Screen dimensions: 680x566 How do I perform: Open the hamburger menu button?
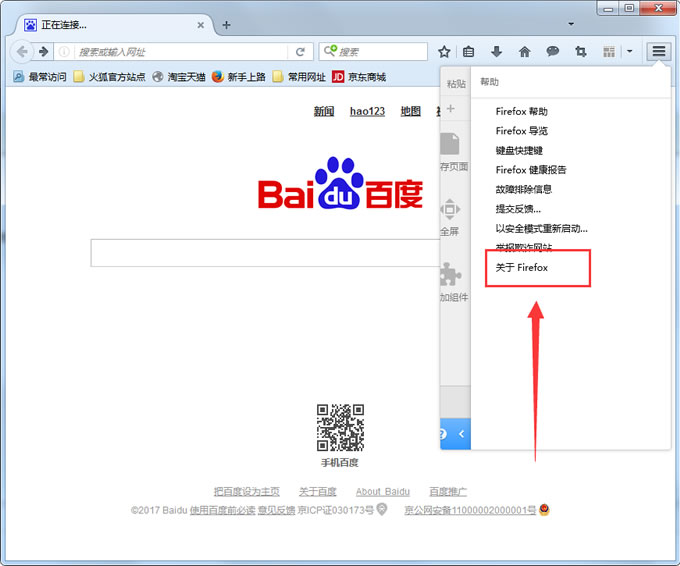[659, 52]
